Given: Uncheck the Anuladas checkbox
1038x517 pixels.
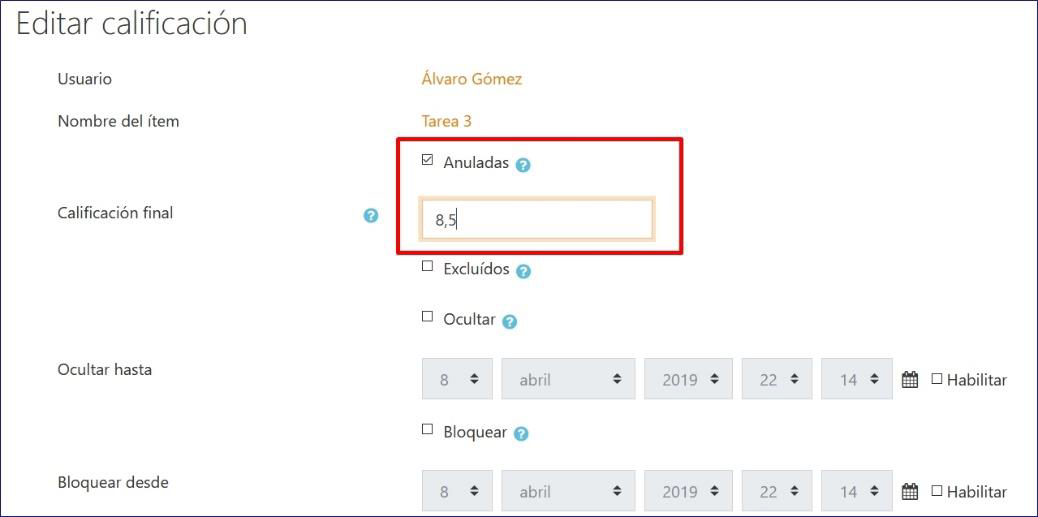Looking at the screenshot, I should tap(428, 161).
